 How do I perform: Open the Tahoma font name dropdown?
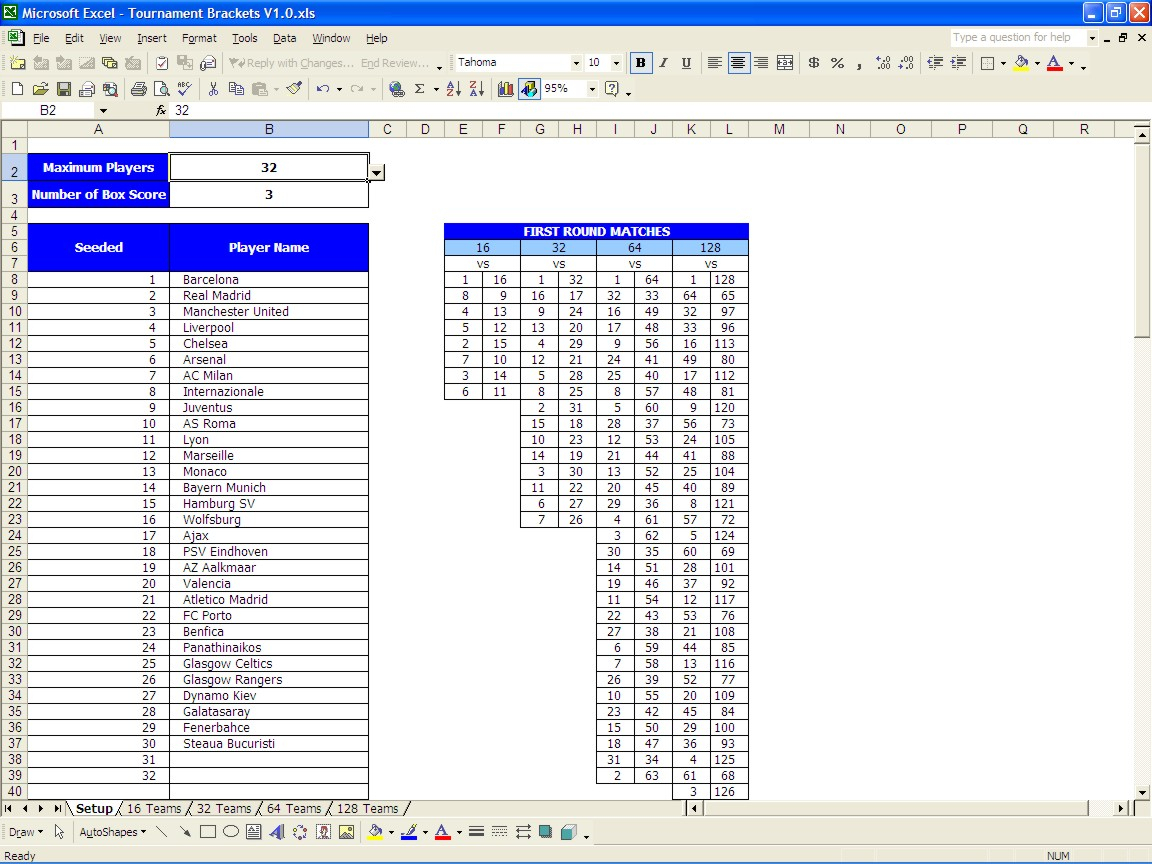[x=576, y=63]
